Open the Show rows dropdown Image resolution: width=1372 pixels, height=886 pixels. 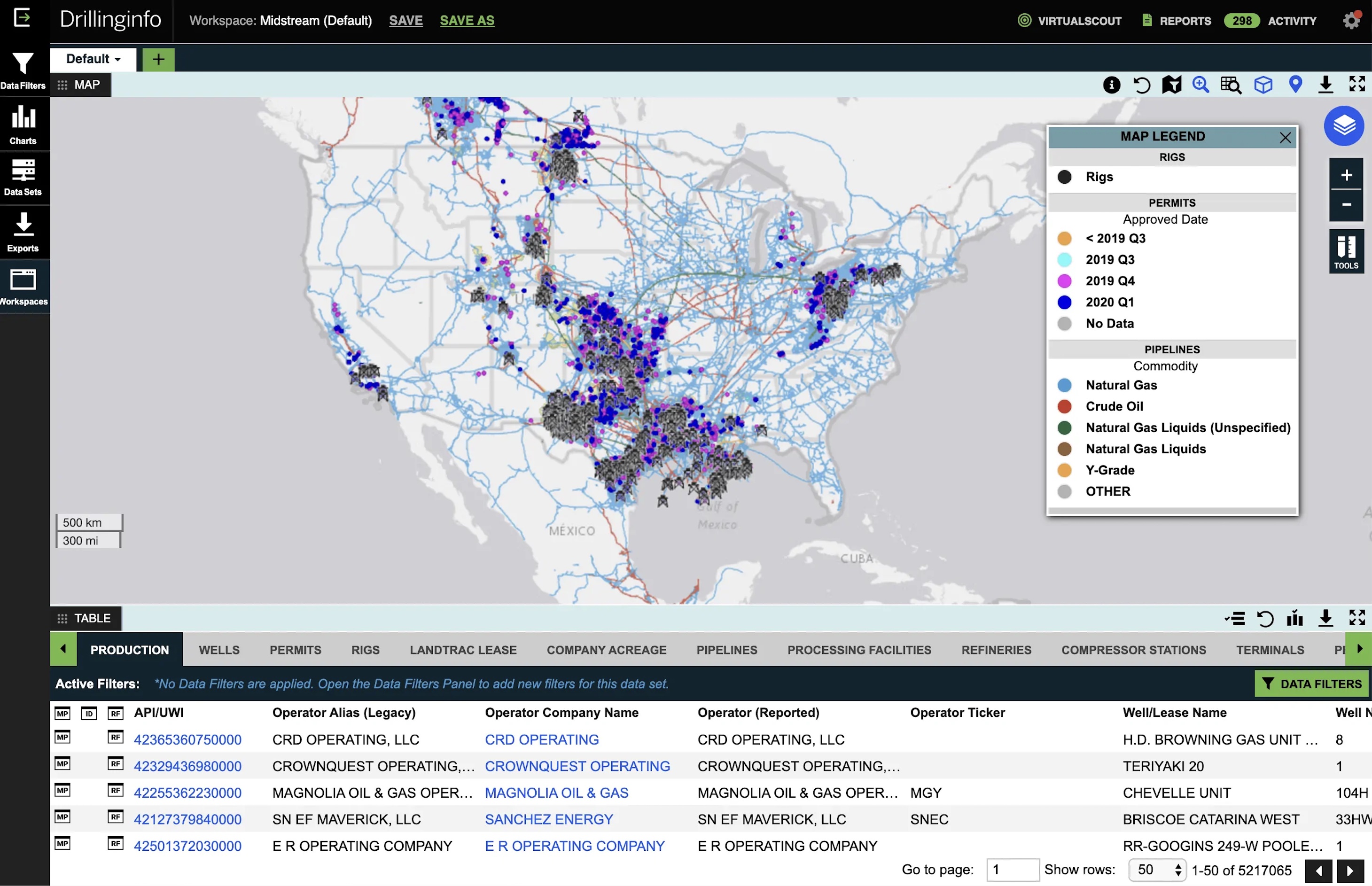pyautogui.click(x=1157, y=869)
